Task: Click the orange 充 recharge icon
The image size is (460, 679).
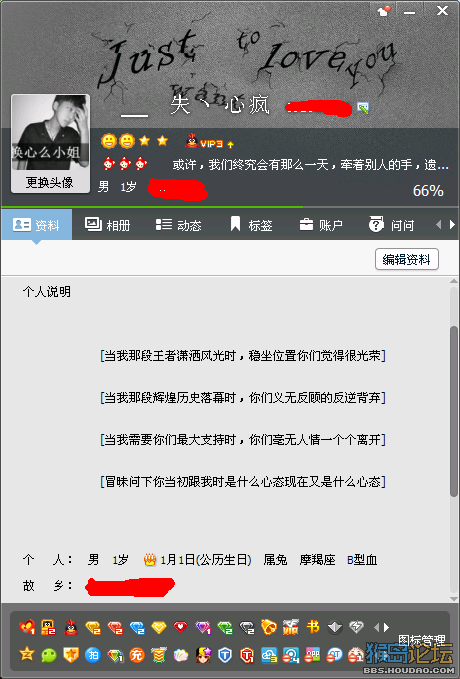Action: coord(136,655)
